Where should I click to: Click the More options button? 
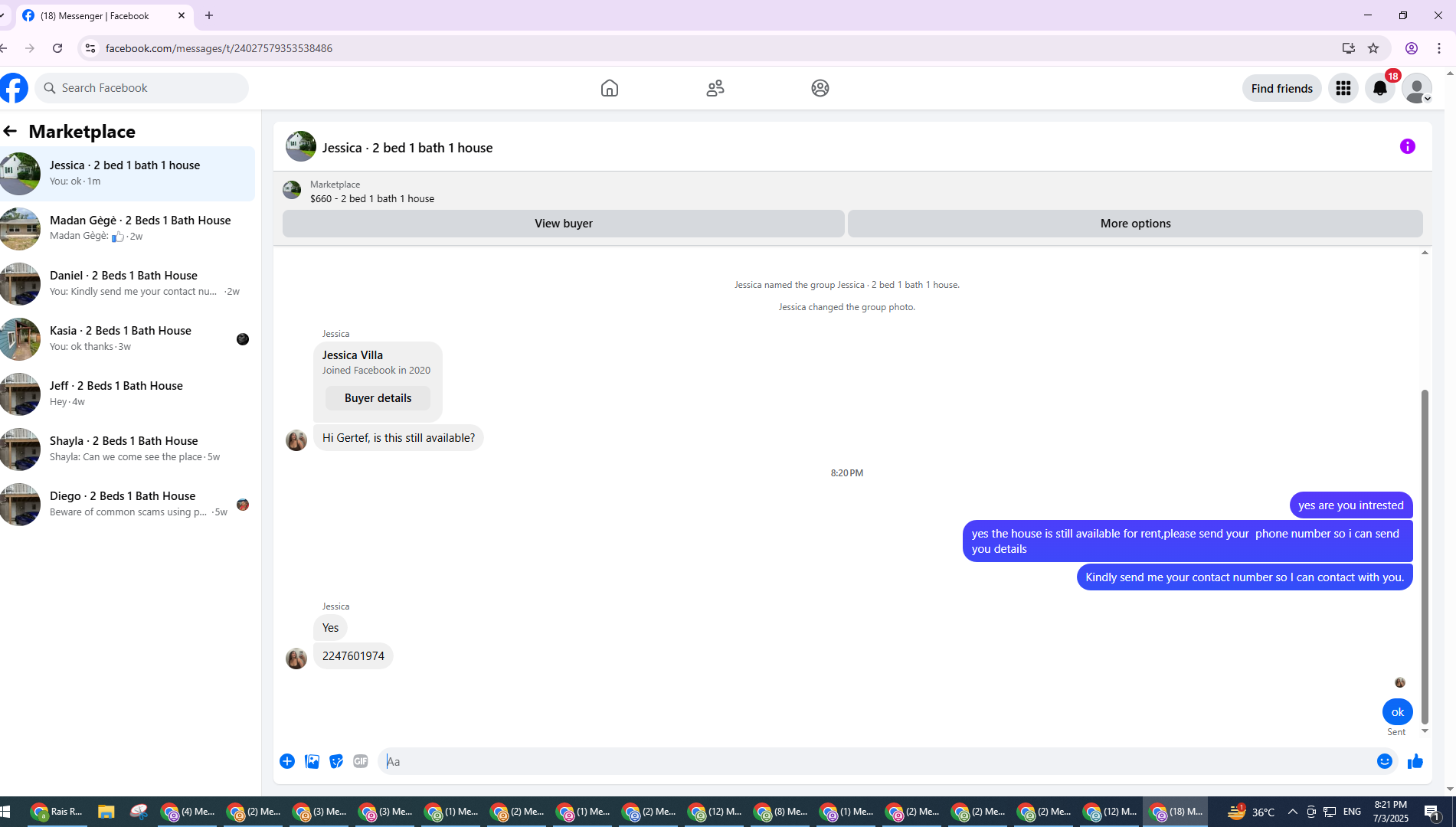coord(1135,224)
